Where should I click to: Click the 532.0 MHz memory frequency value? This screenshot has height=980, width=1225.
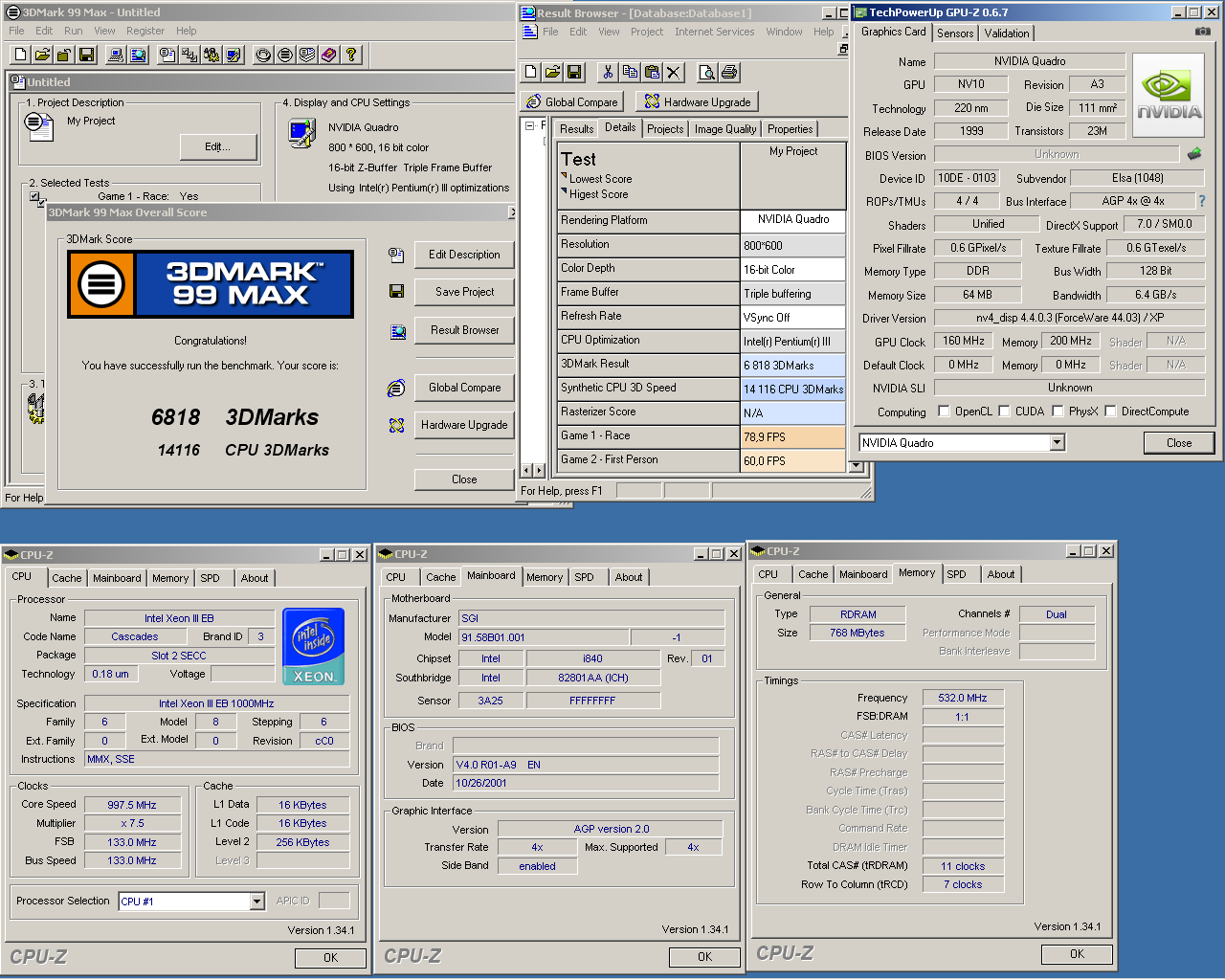point(963,698)
